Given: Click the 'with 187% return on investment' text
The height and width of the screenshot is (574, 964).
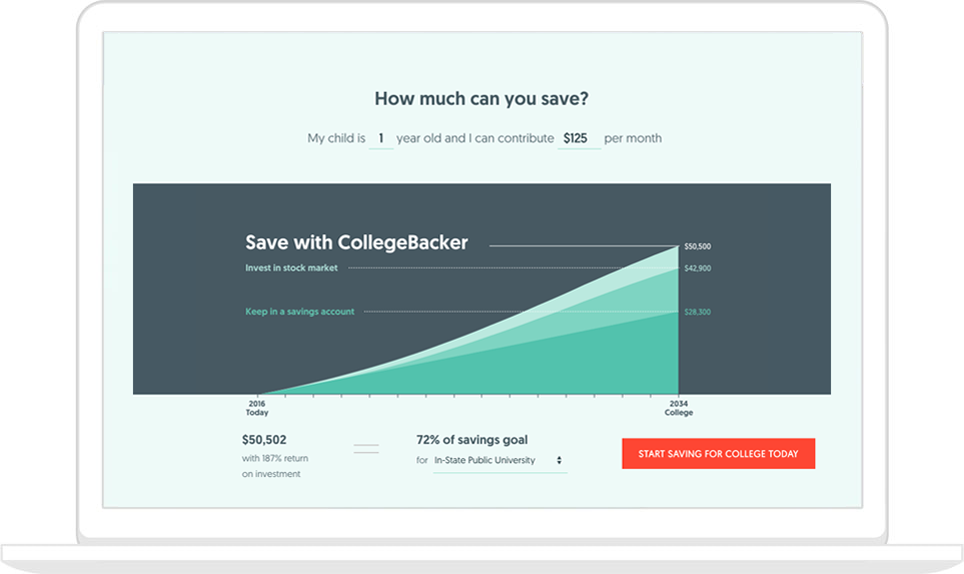Looking at the screenshot, I should [274, 466].
